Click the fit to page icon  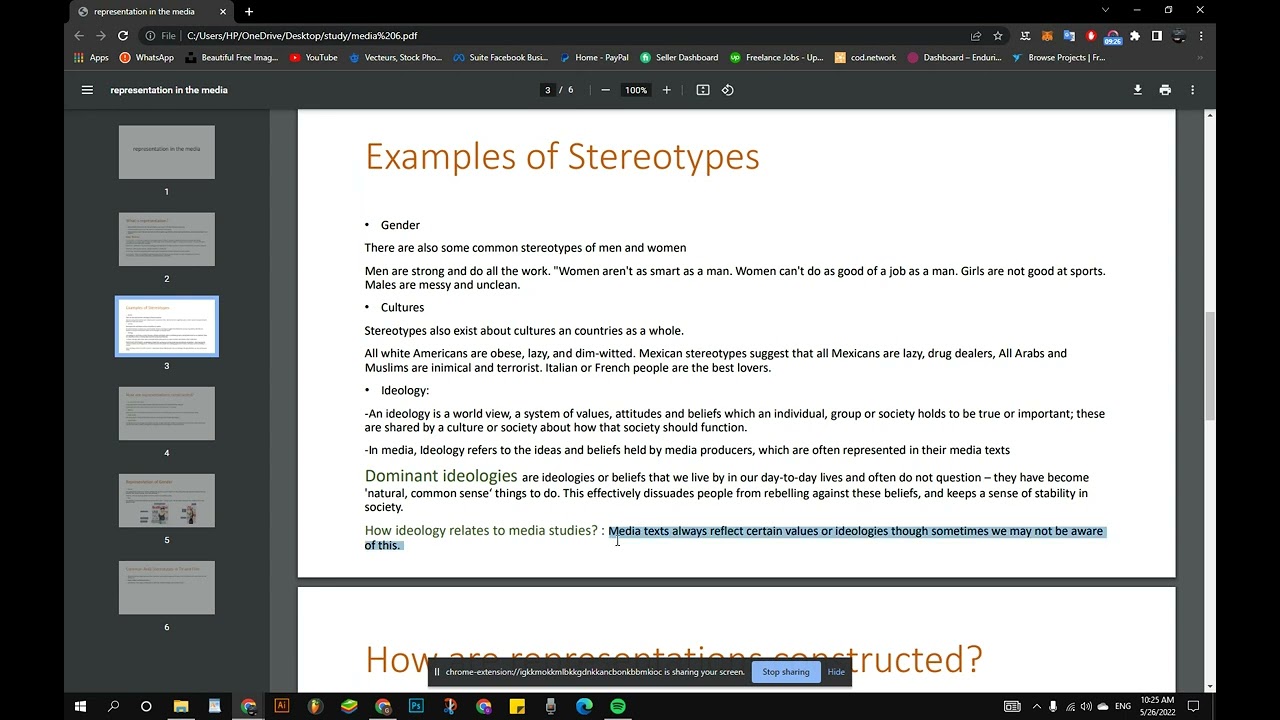click(703, 90)
